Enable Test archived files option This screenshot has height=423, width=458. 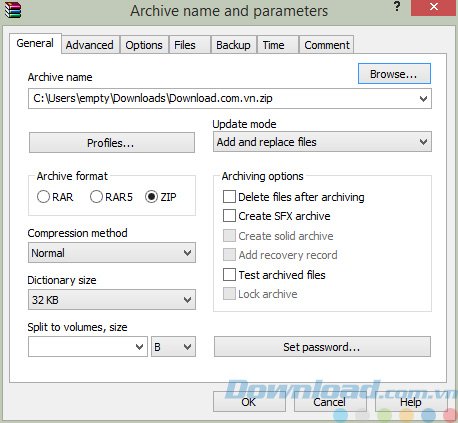(229, 275)
